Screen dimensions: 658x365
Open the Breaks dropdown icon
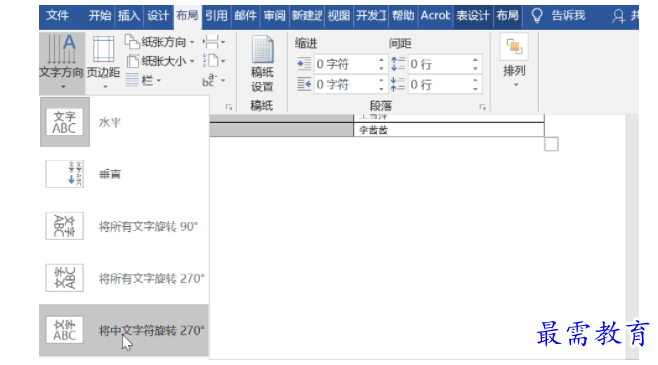click(x=214, y=42)
